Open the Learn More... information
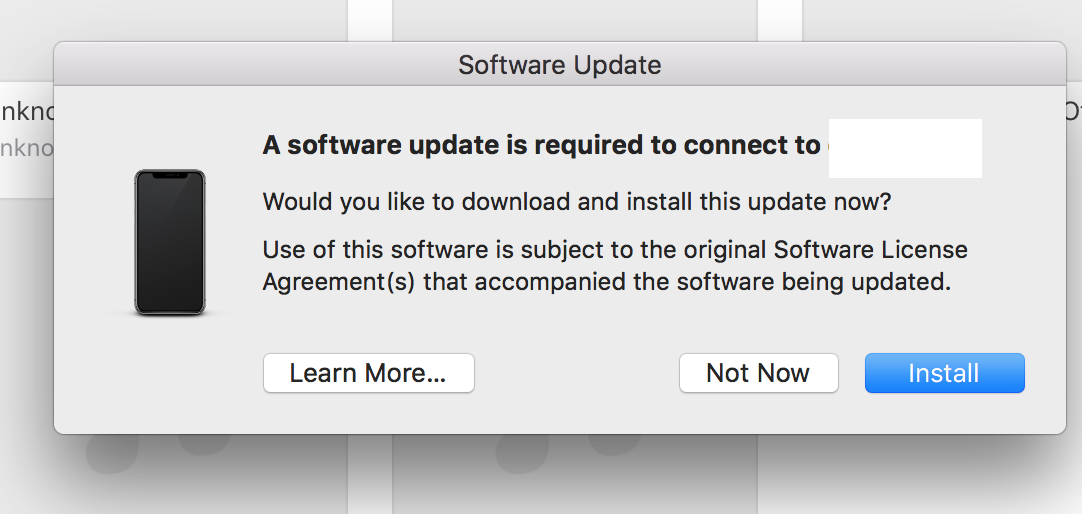 (x=368, y=373)
